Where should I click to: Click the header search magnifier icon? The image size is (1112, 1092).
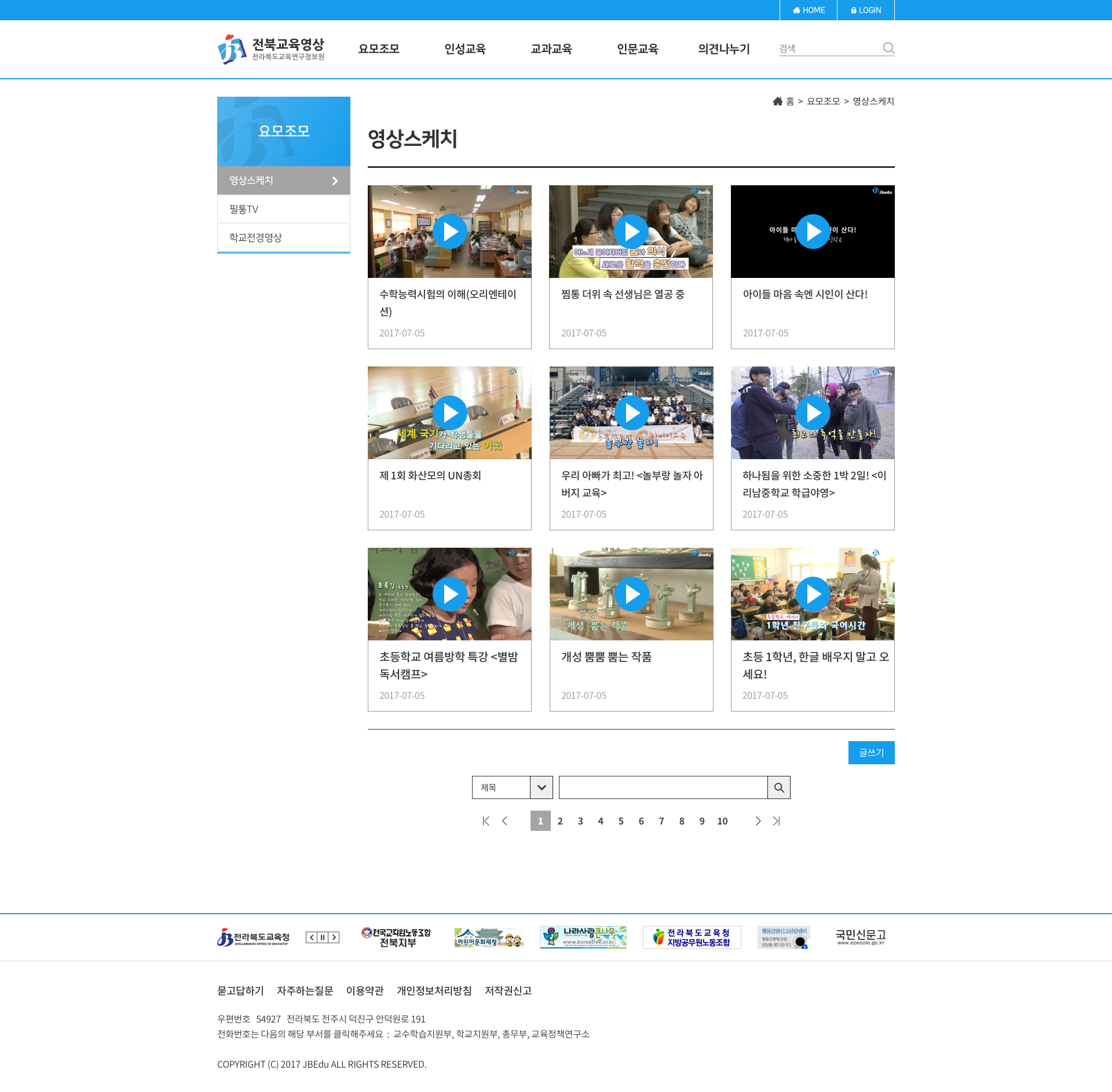tap(888, 48)
